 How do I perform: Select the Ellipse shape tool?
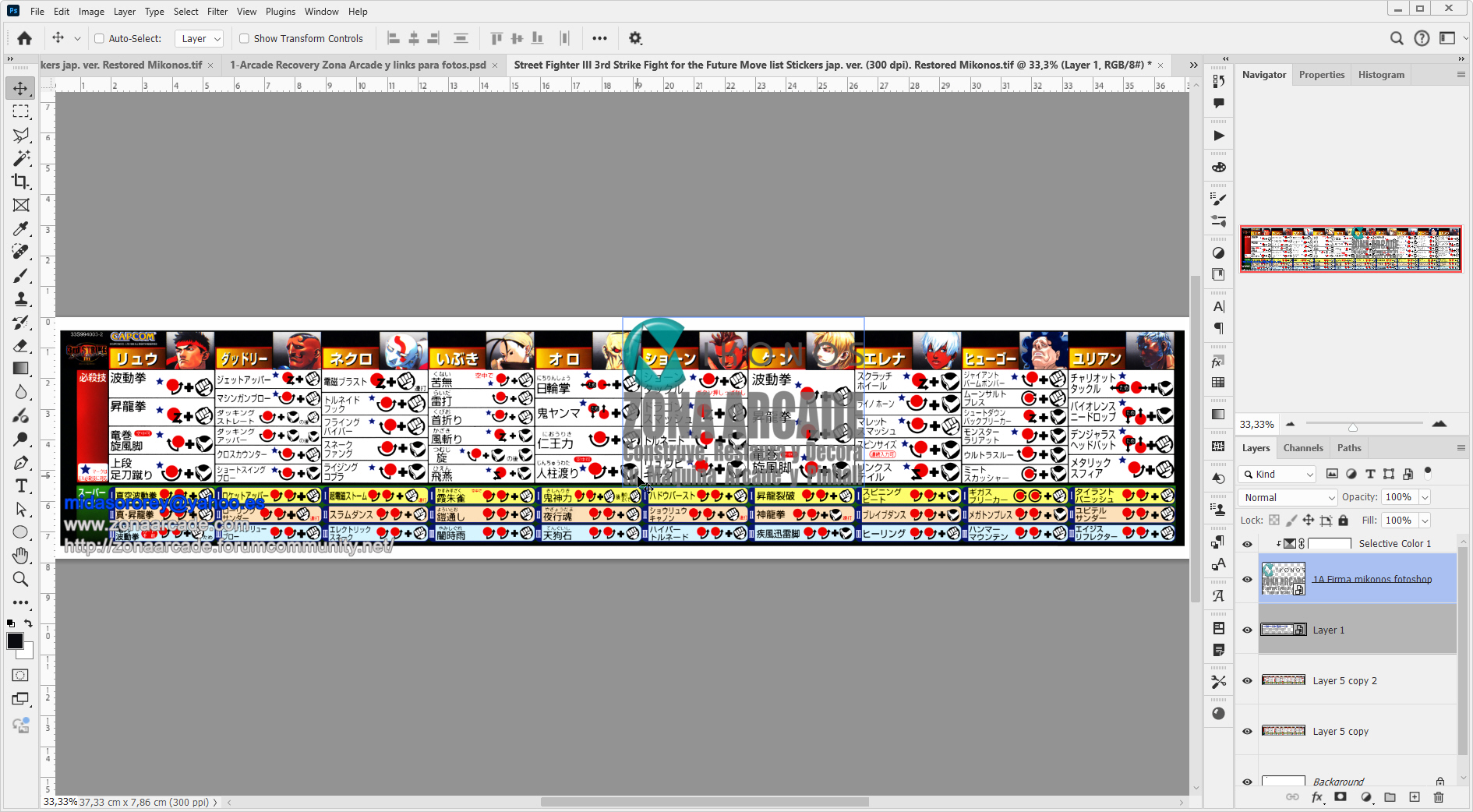click(x=21, y=532)
